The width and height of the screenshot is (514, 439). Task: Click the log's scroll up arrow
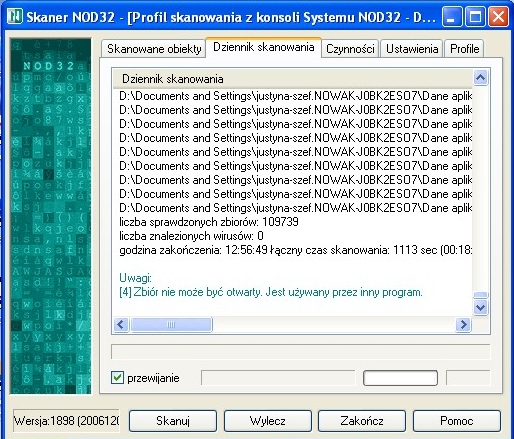480,78
